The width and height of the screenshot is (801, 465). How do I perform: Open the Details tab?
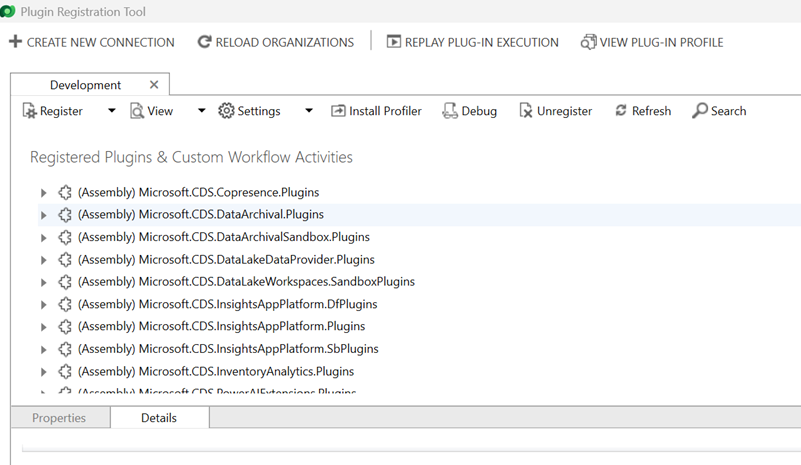tap(159, 417)
